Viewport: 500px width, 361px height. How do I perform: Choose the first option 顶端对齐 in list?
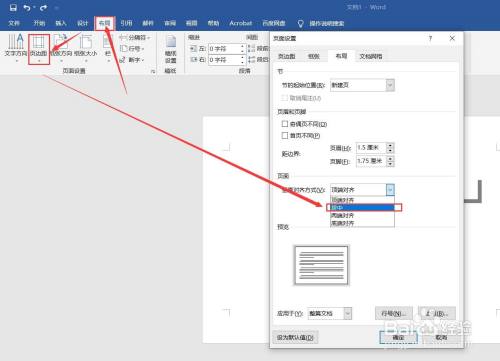362,200
